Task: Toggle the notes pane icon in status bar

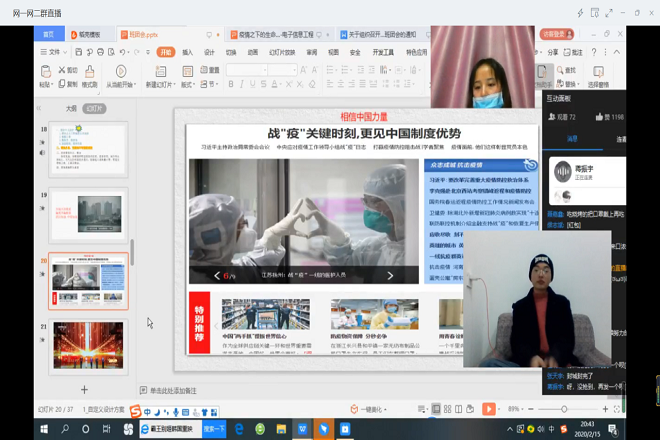Action: coord(421,409)
